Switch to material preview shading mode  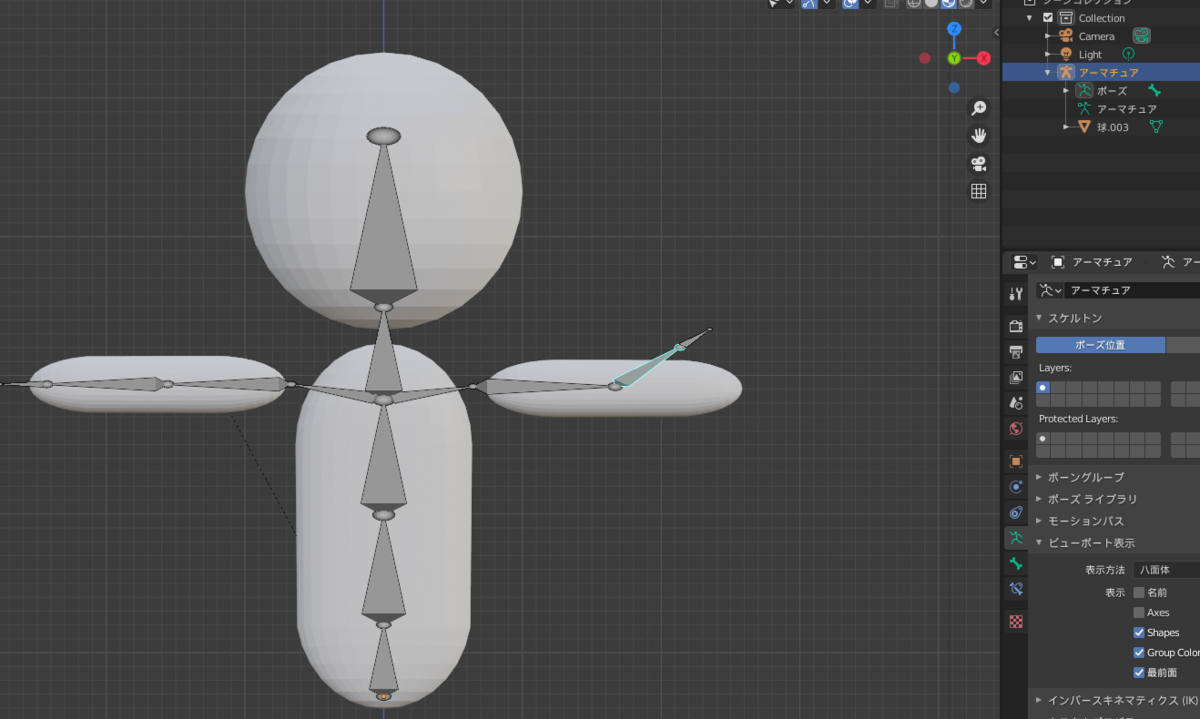[949, 3]
